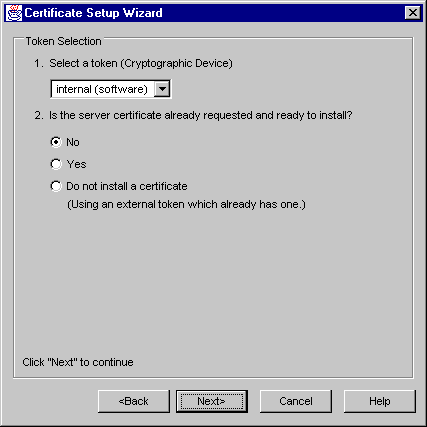Select the No radio button
This screenshot has width=427, height=427.
pos(56,142)
